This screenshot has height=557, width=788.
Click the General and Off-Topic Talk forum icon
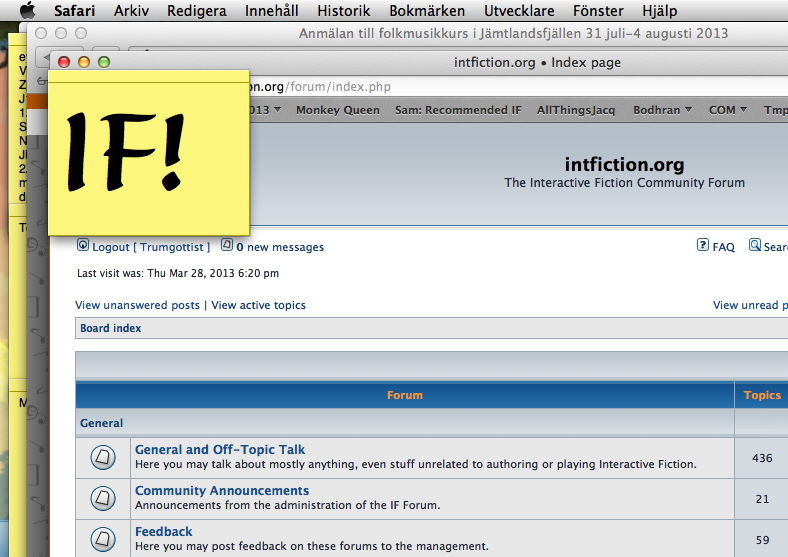(x=103, y=458)
